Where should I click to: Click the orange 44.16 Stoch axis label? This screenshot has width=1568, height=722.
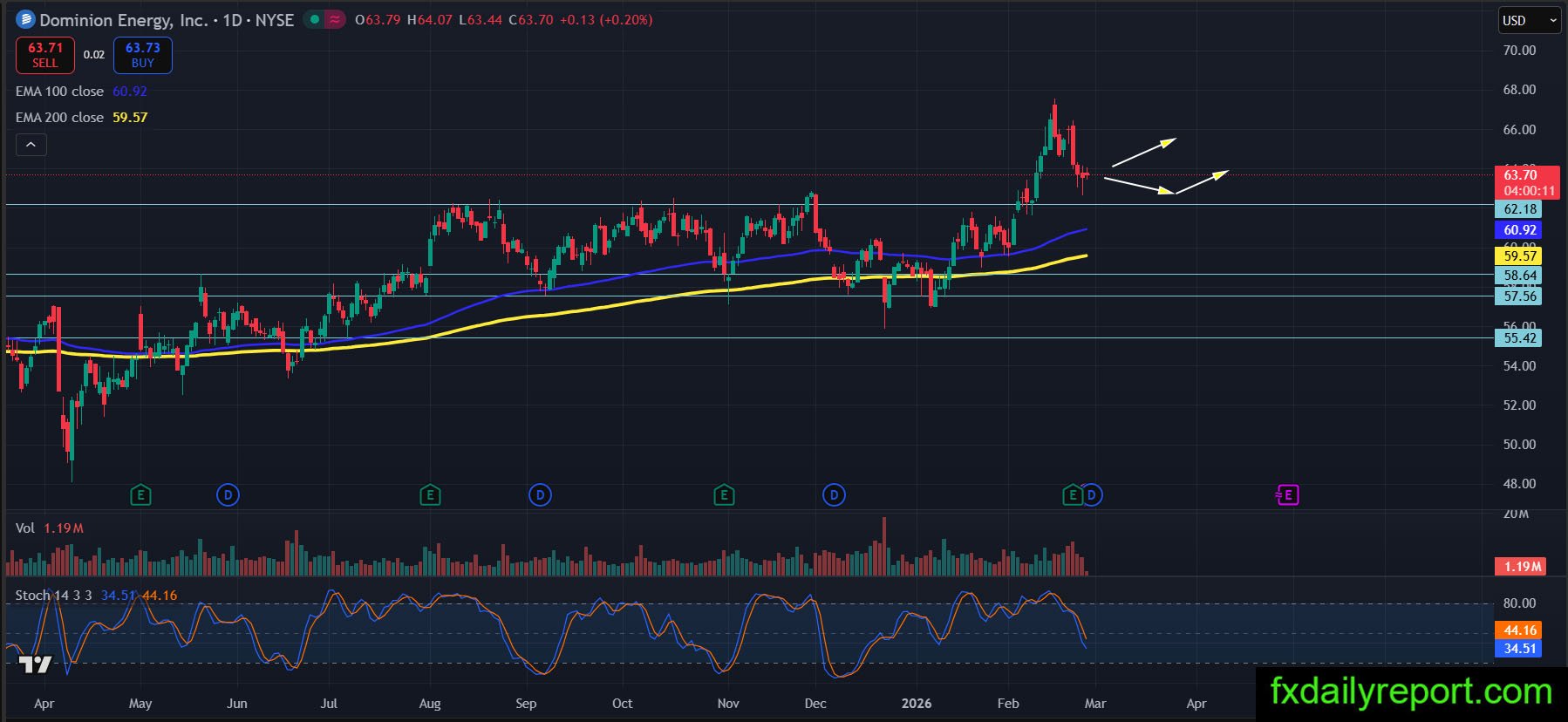tap(1520, 630)
